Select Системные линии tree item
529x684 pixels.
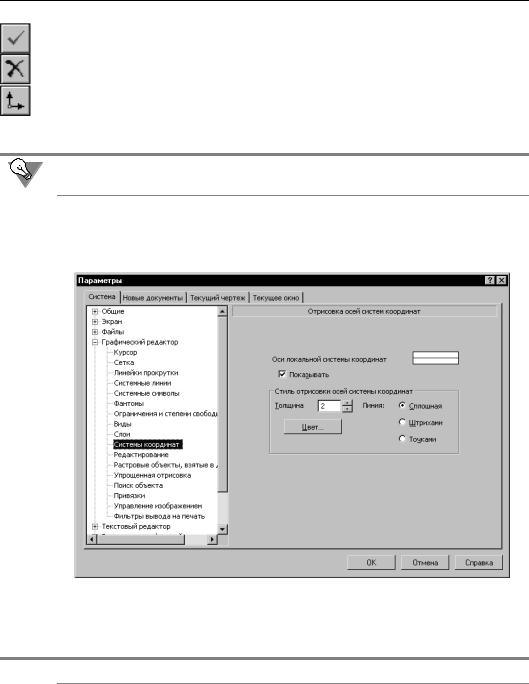click(x=142, y=383)
